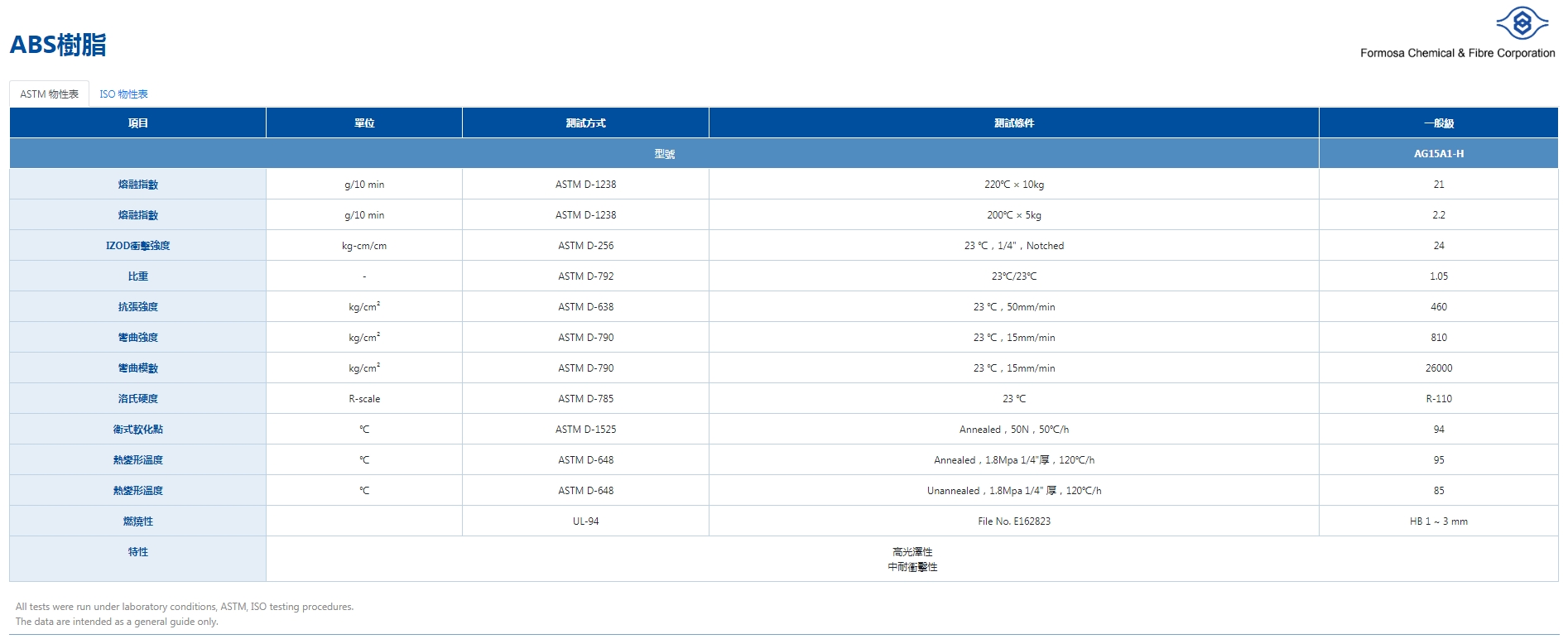Image resolution: width=1568 pixels, height=639 pixels.
Task: Click the 項目 column header
Action: coord(138,123)
